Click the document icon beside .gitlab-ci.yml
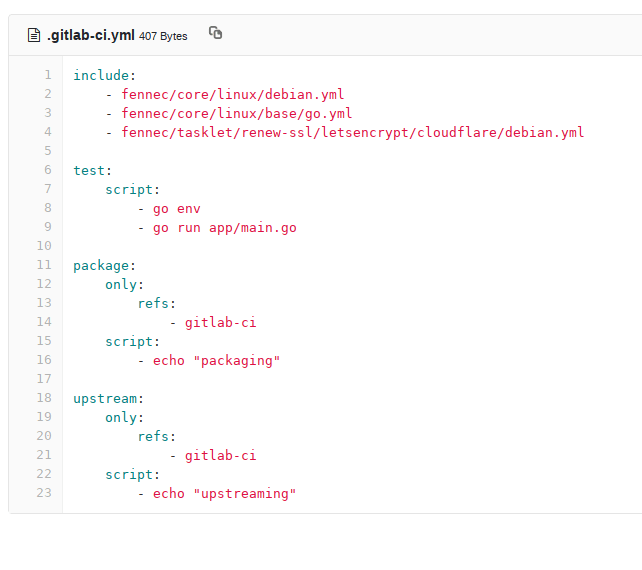 (34, 35)
